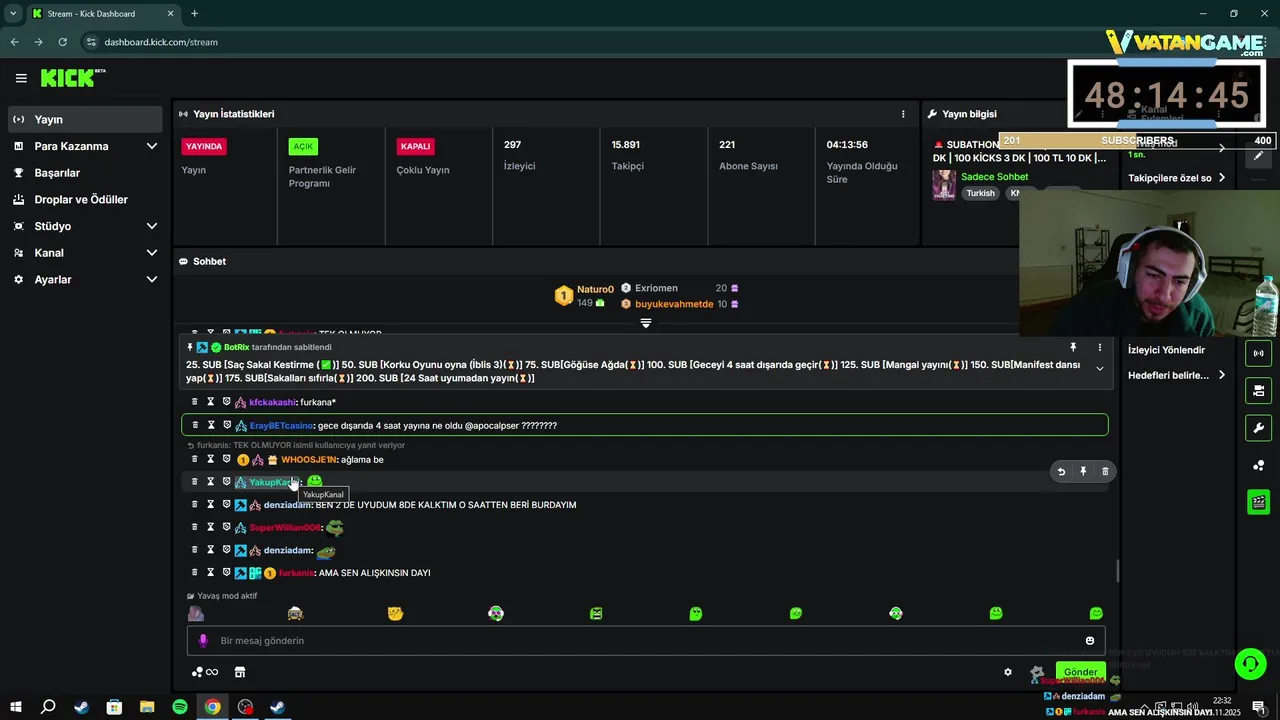The height and width of the screenshot is (720, 1280).
Task: Click the channel points infinity icon
Action: coord(205,672)
